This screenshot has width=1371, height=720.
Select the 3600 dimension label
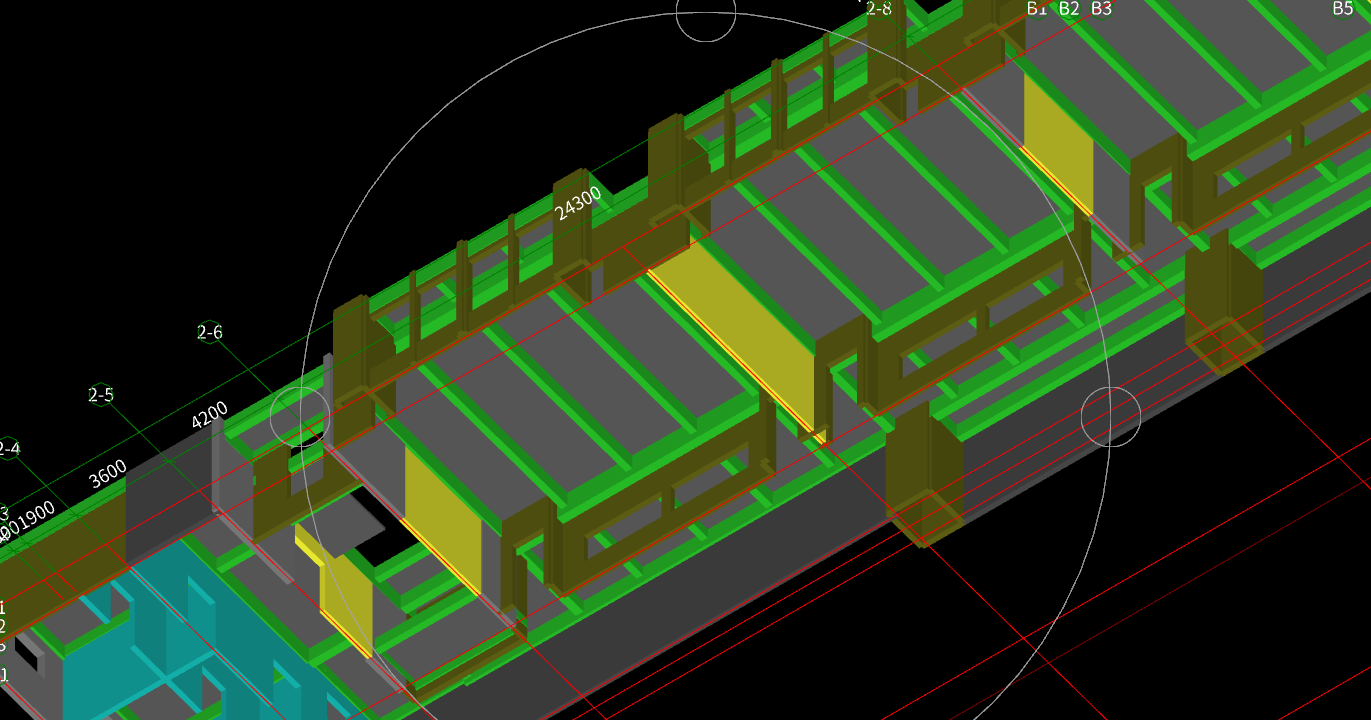pos(108,473)
